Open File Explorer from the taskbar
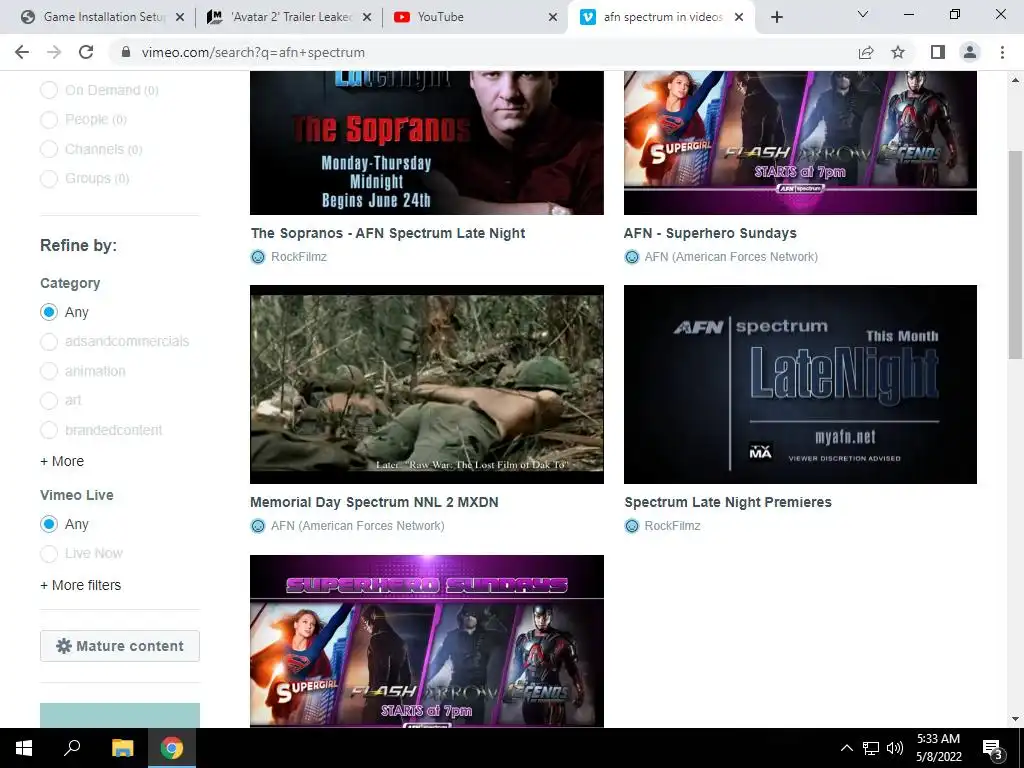Screen dimensions: 1024x768 [x=122, y=748]
